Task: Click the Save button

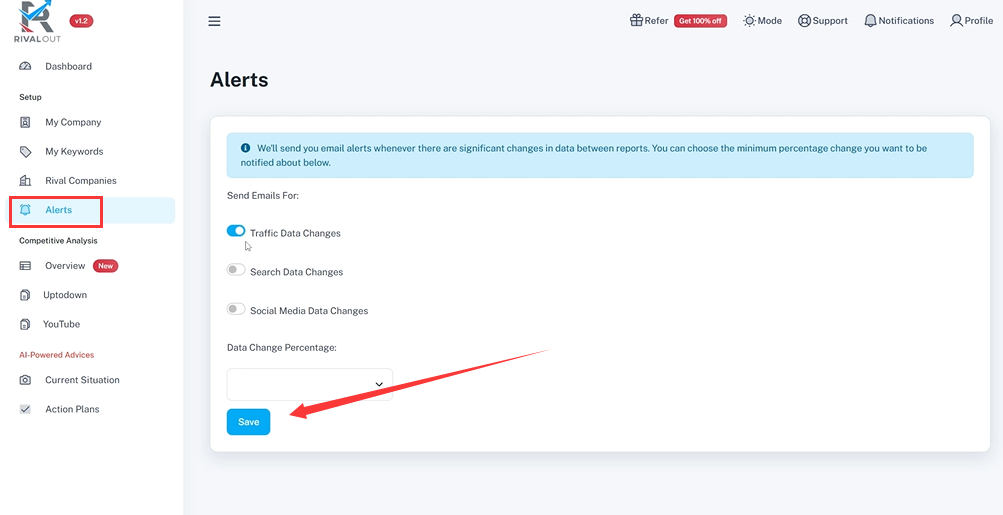Action: [x=248, y=422]
